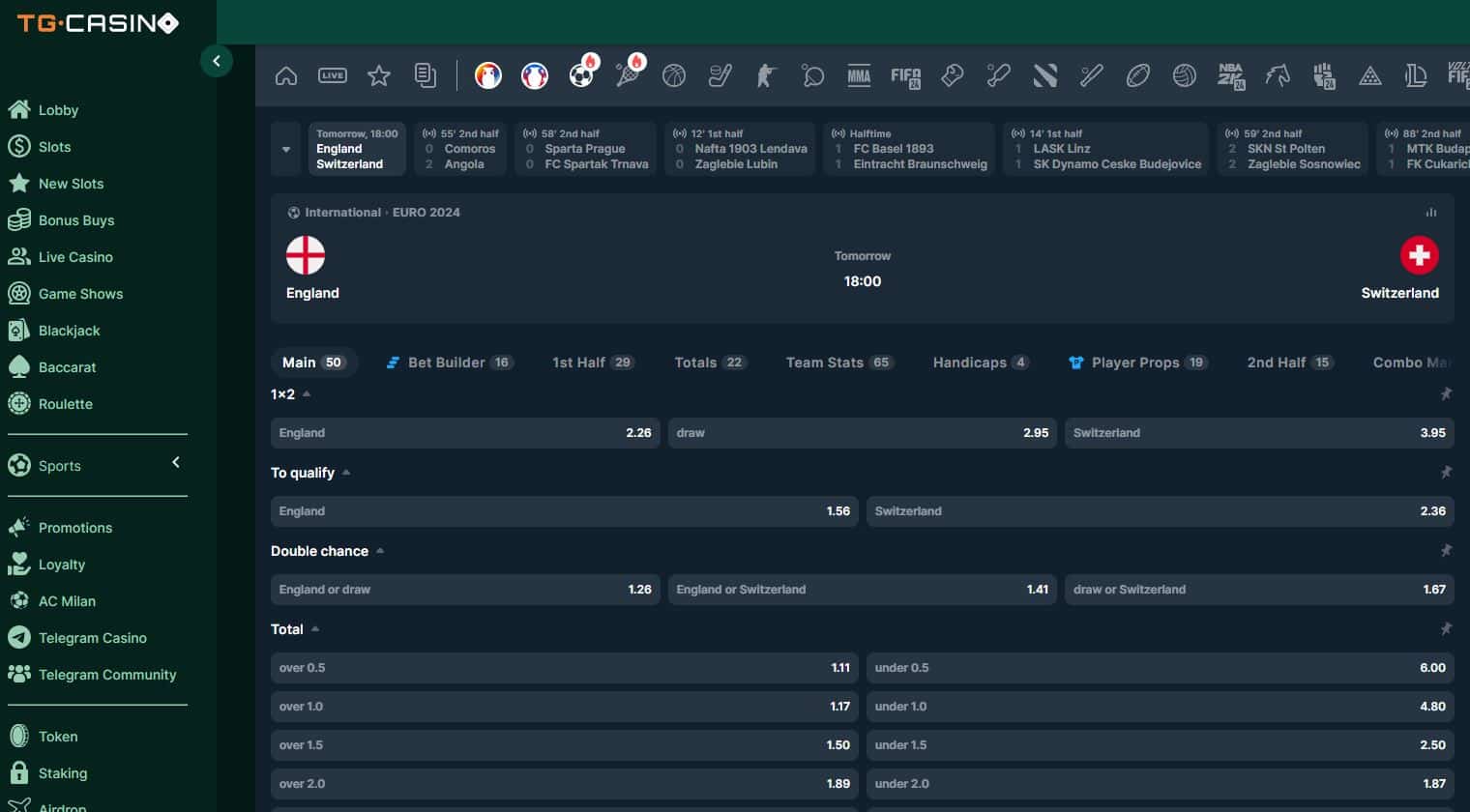Open Slots in the sidebar
Image resolution: width=1470 pixels, height=812 pixels.
[x=54, y=147]
